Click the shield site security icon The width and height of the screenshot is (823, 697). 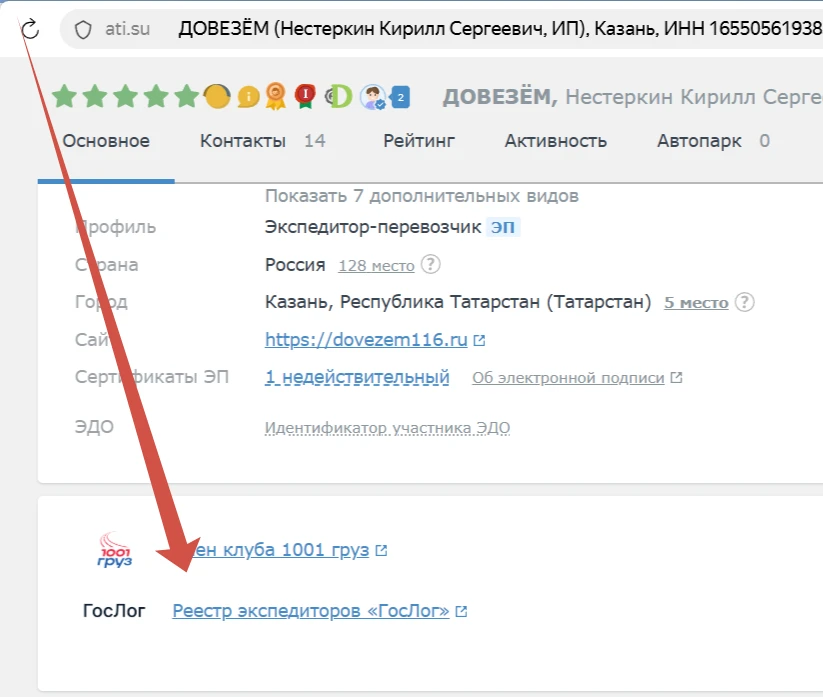pyautogui.click(x=83, y=29)
